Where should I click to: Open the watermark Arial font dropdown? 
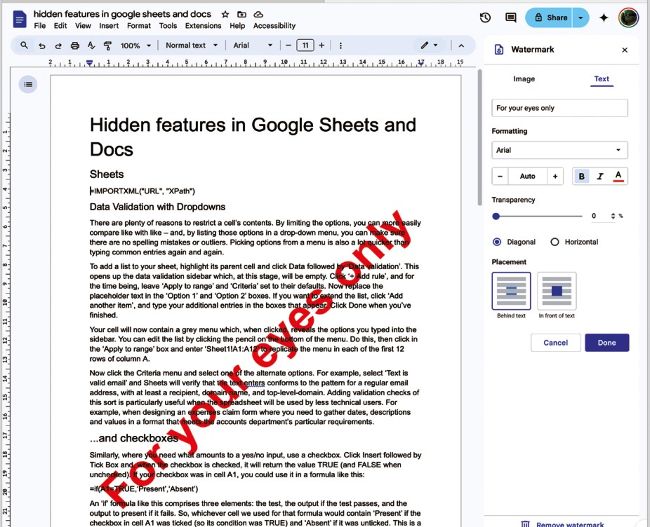560,150
